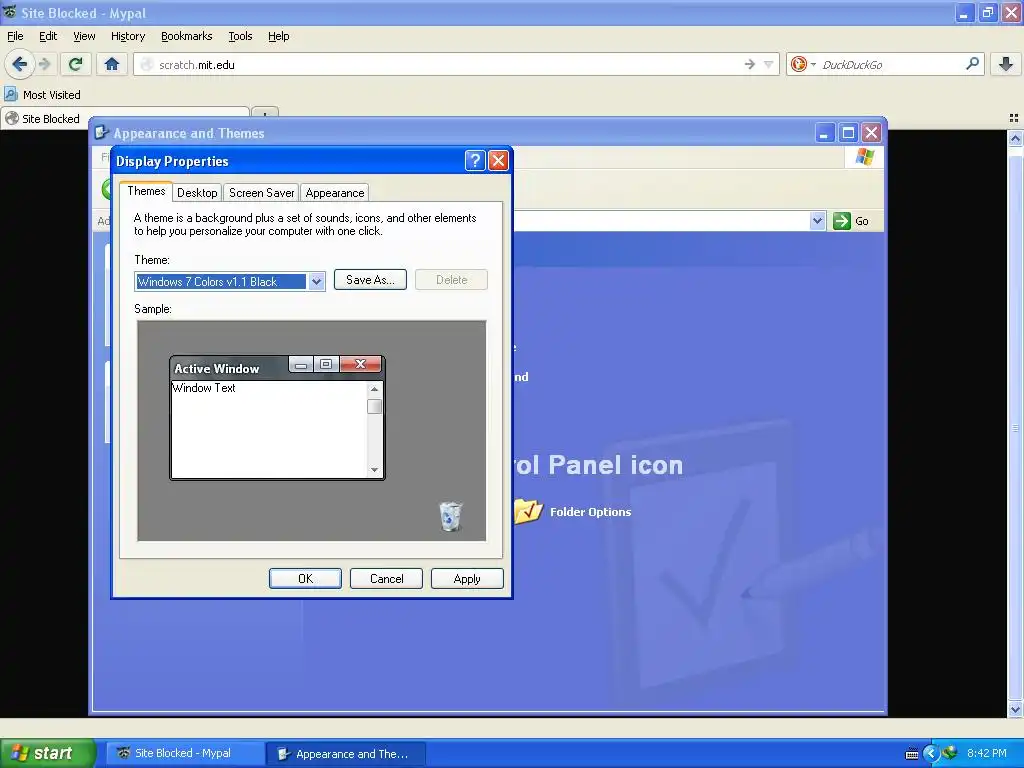Open the File menu in Mypal
This screenshot has height=768, width=1024.
[15, 36]
